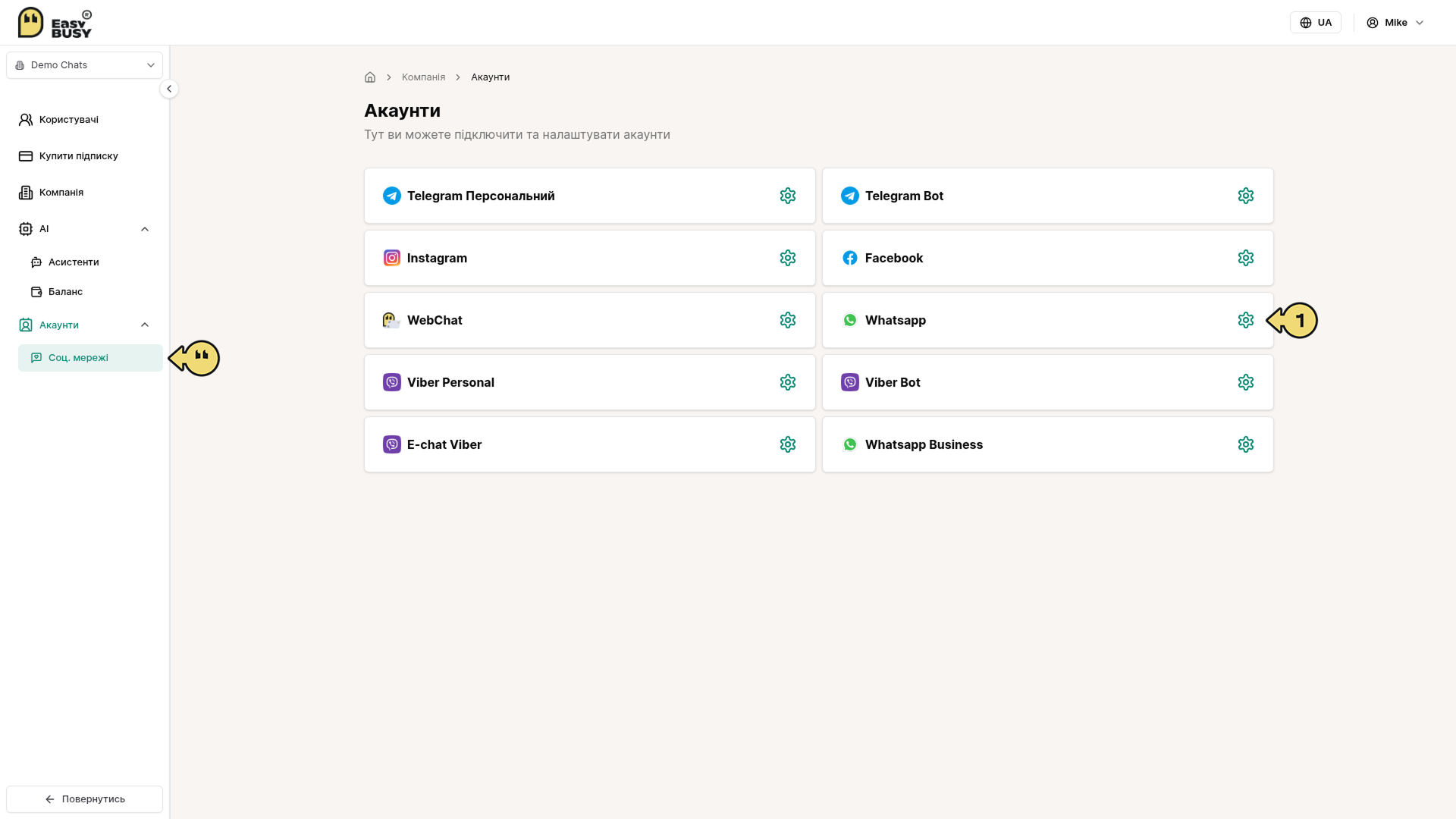Open settings gear for Viber Bot
This screenshot has height=819, width=1456.
pyautogui.click(x=1246, y=382)
